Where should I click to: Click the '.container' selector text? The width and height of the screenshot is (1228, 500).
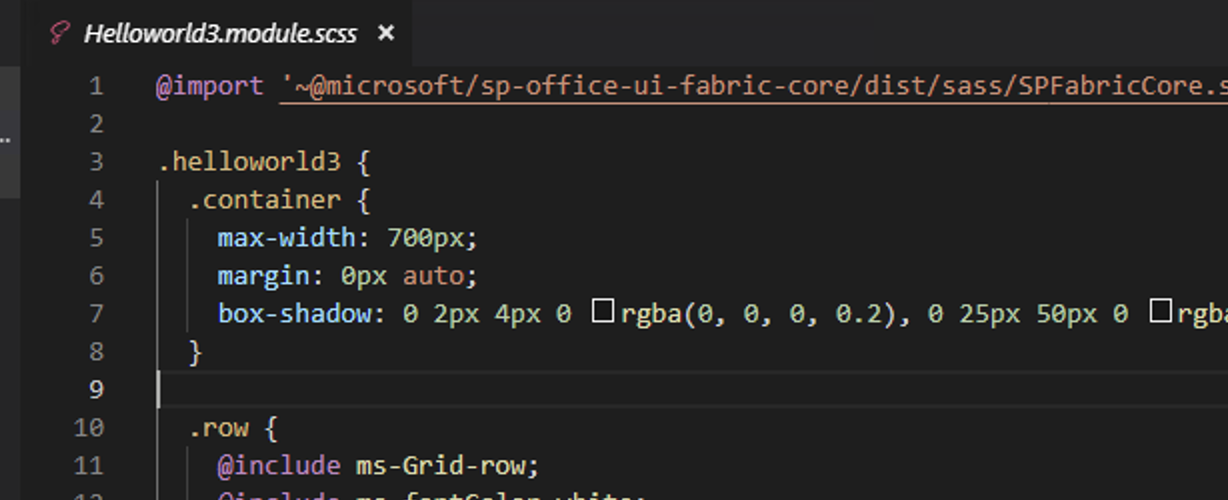(265, 200)
